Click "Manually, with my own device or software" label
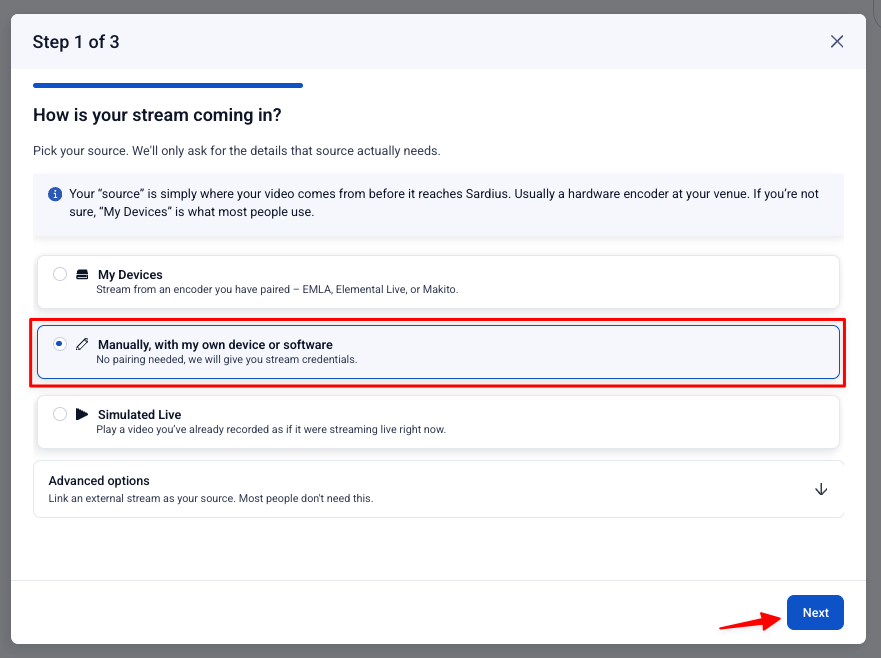The height and width of the screenshot is (658, 881). pos(215,344)
